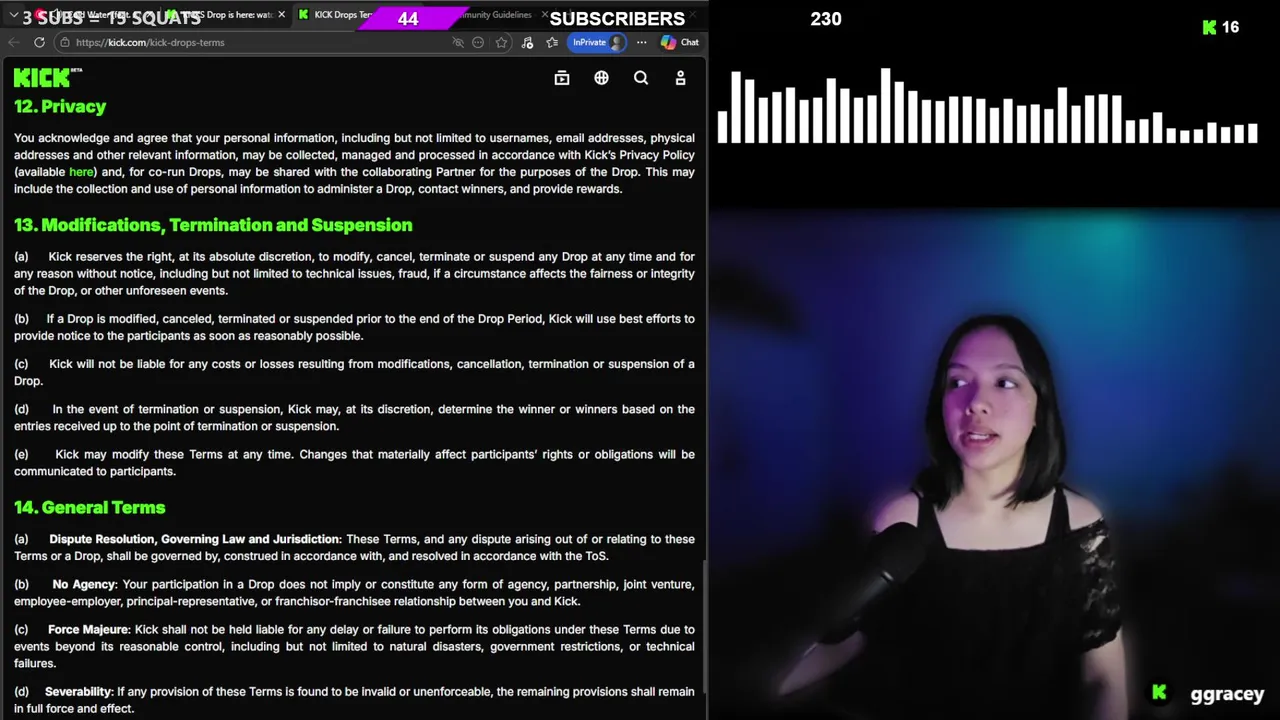Close the 'Drop is here' tab
This screenshot has height=720, width=1280.
[x=281, y=15]
